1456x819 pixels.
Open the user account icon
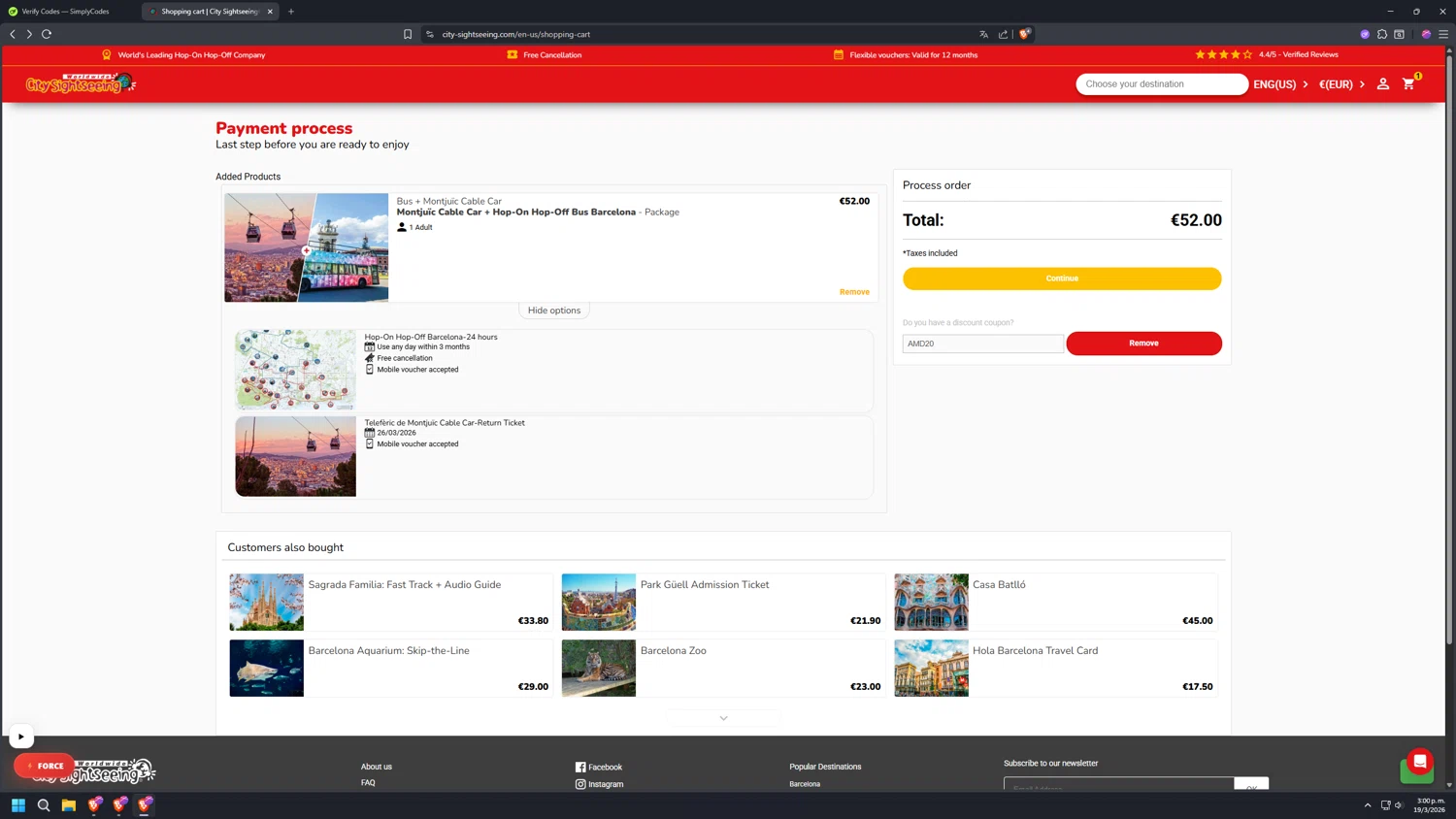pyautogui.click(x=1383, y=84)
